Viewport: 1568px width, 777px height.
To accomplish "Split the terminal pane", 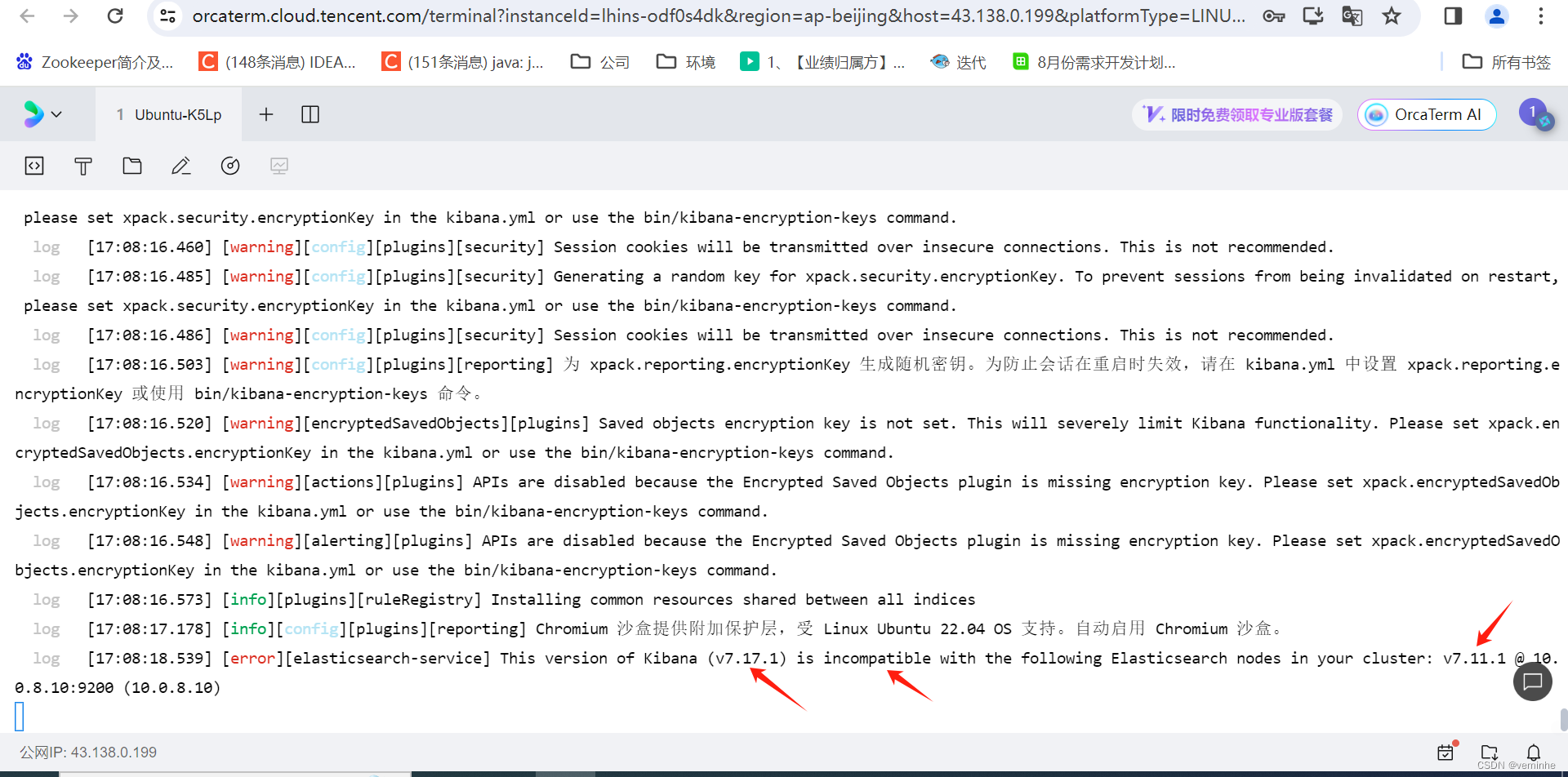I will tap(310, 114).
